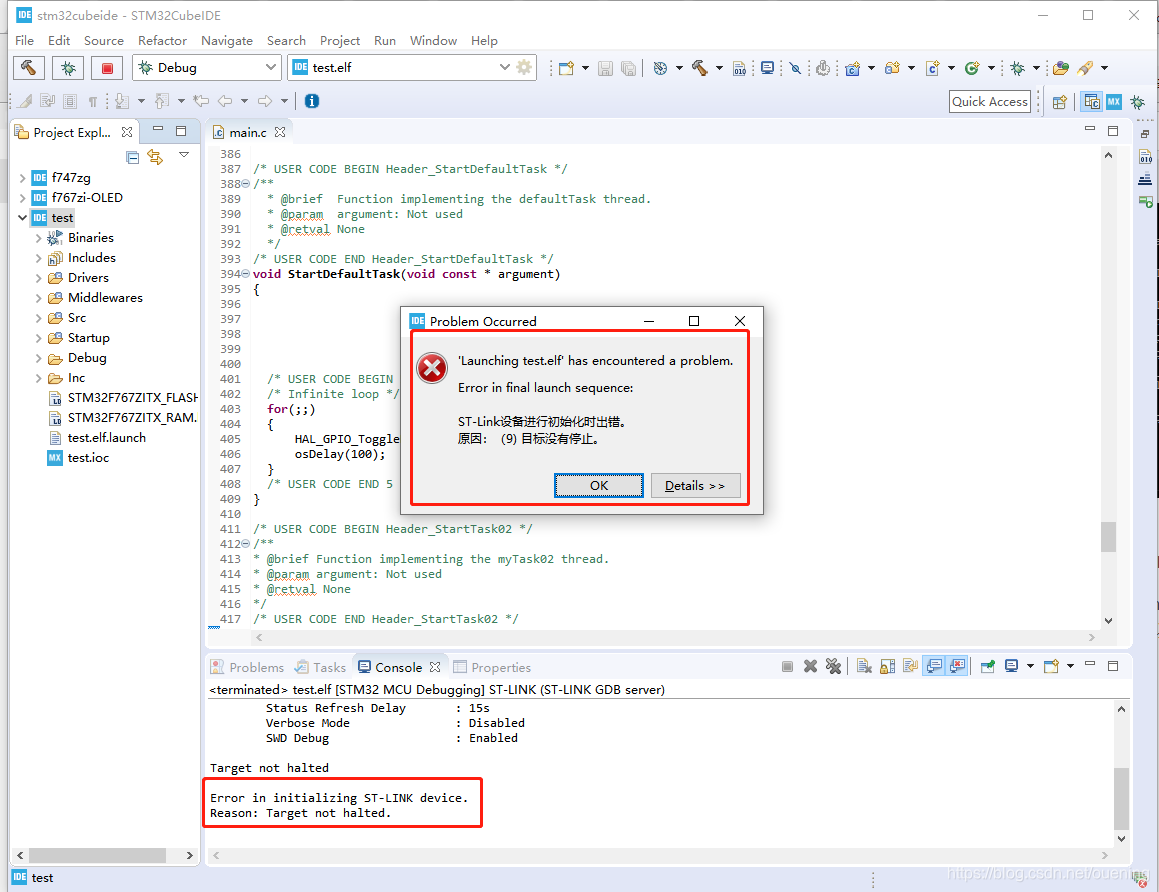Click the Quick Access field
Image resolution: width=1159 pixels, height=892 pixels.
[x=990, y=102]
